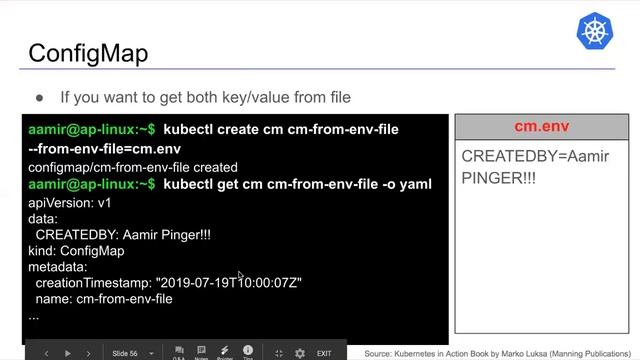Viewport: 640px width, 360px height.
Task: Click 'configmap/cm-from-env-file created' output line
Action: coord(133,167)
